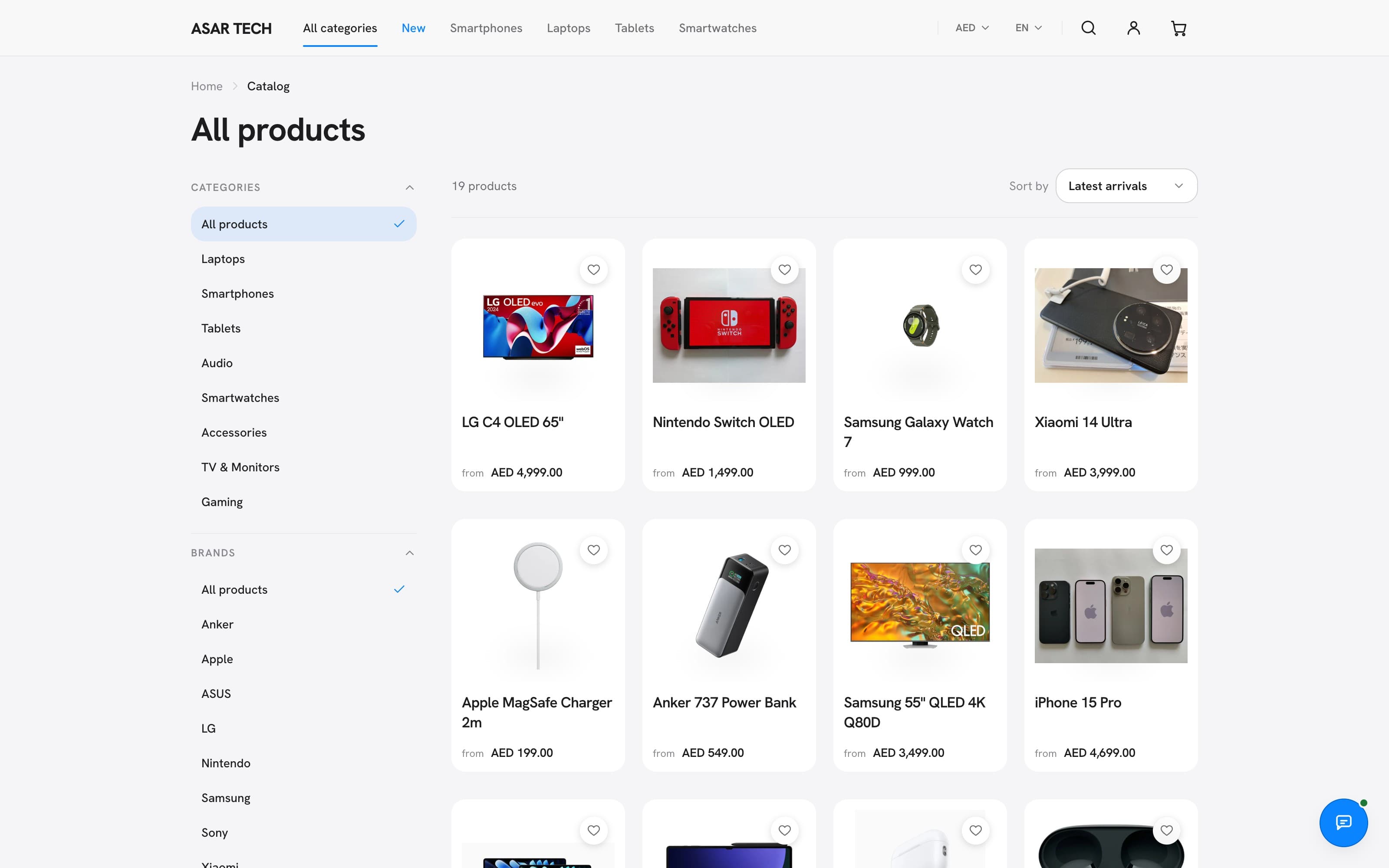
Task: Open Smartwatches in top navigation
Action: click(718, 27)
